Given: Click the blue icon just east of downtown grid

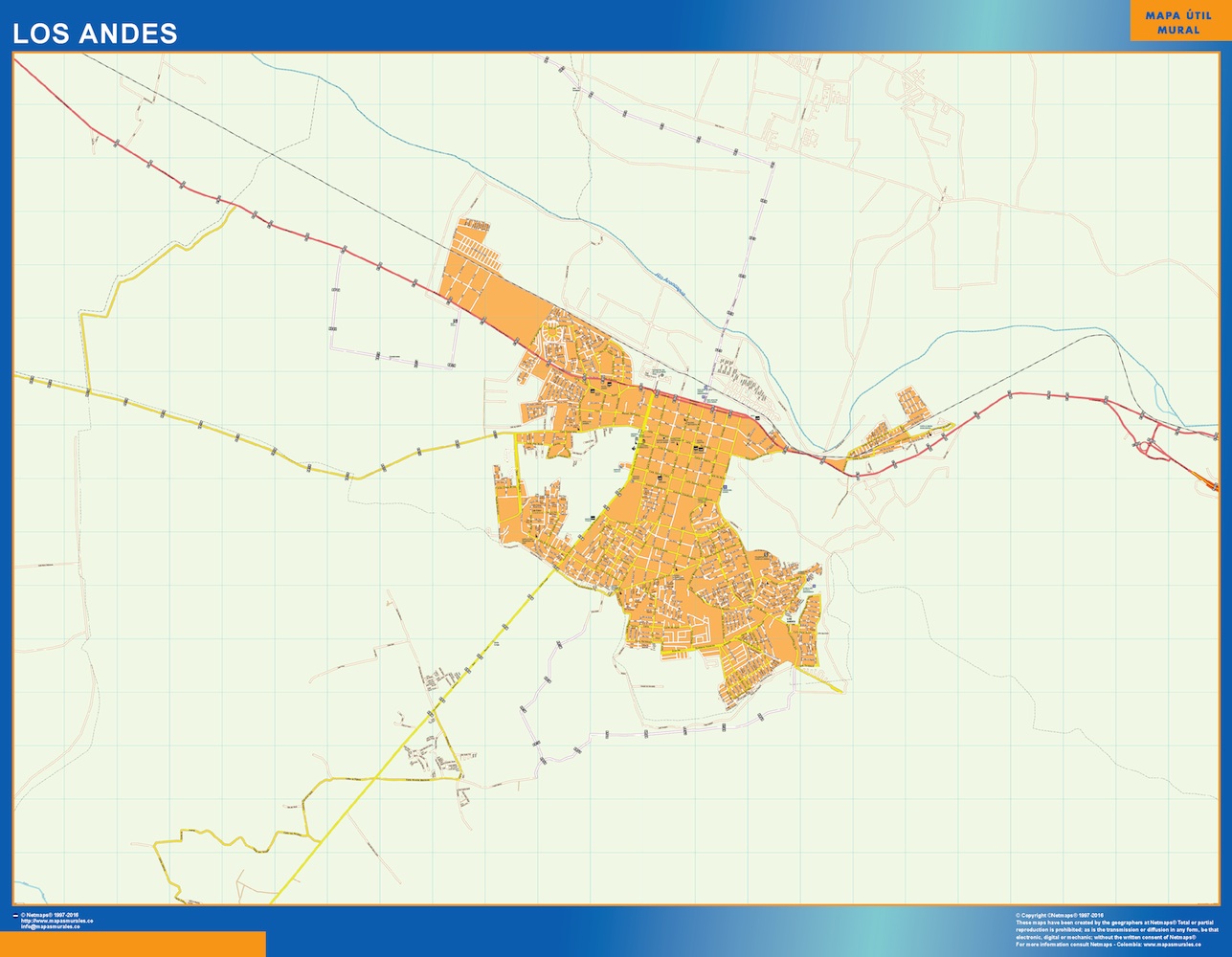Looking at the screenshot, I should click(727, 489).
